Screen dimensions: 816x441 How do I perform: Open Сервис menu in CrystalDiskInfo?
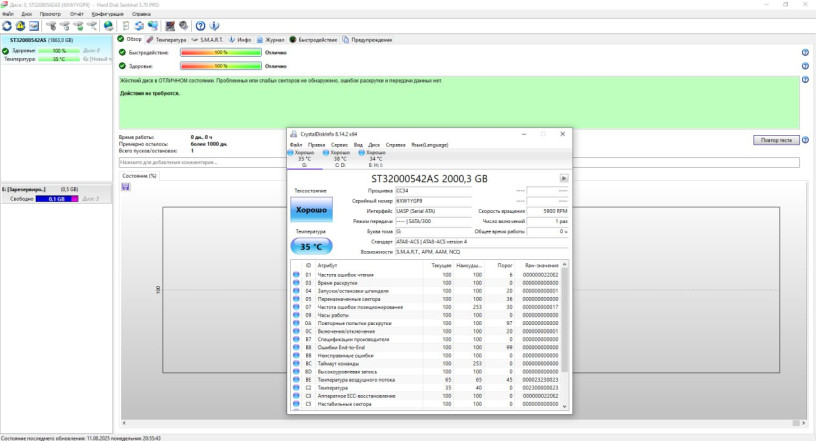click(339, 145)
